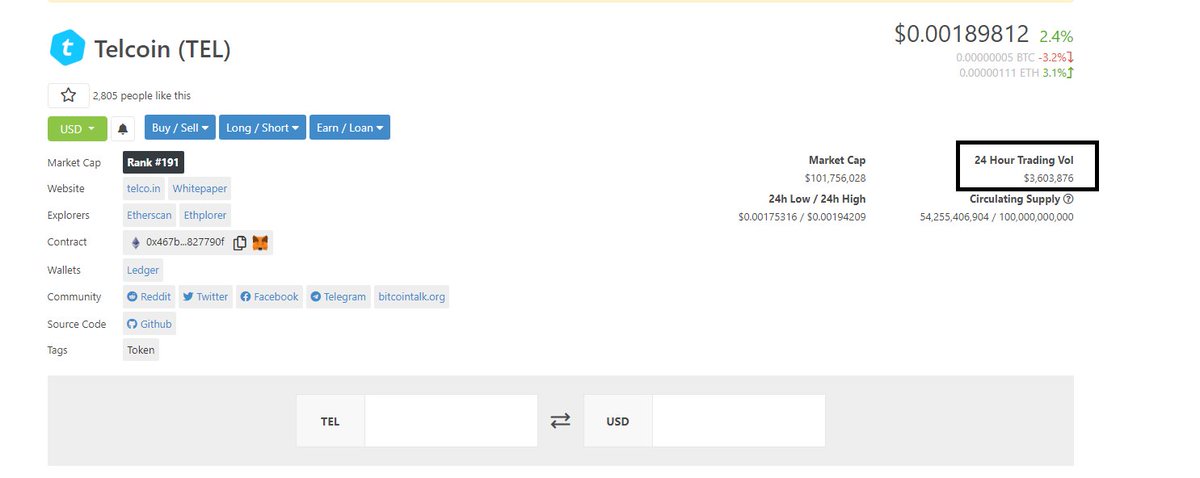The image size is (1200, 478).
Task: Click the Token tag
Action: point(141,350)
